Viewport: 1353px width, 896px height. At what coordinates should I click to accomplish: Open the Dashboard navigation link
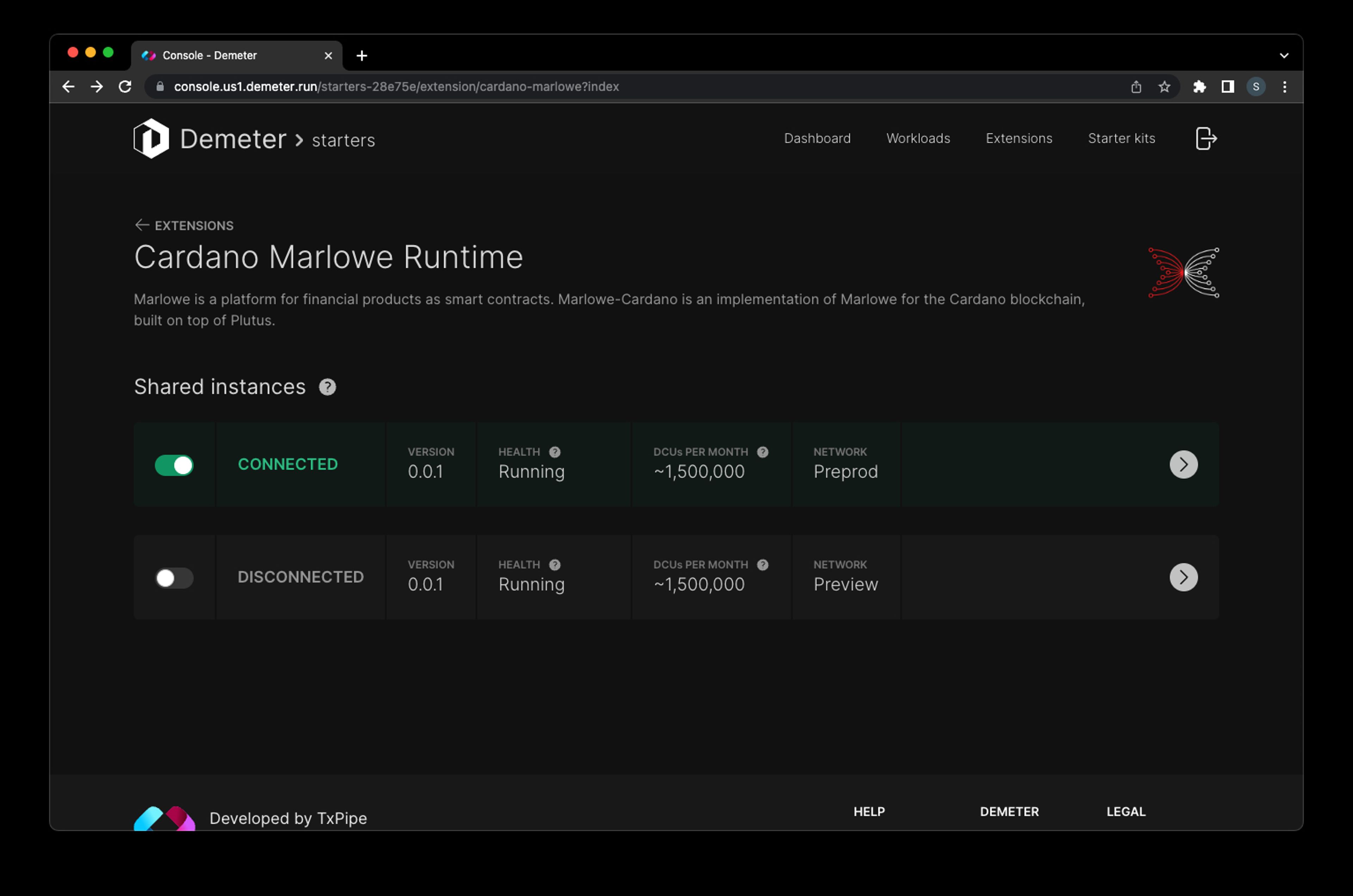coord(817,138)
